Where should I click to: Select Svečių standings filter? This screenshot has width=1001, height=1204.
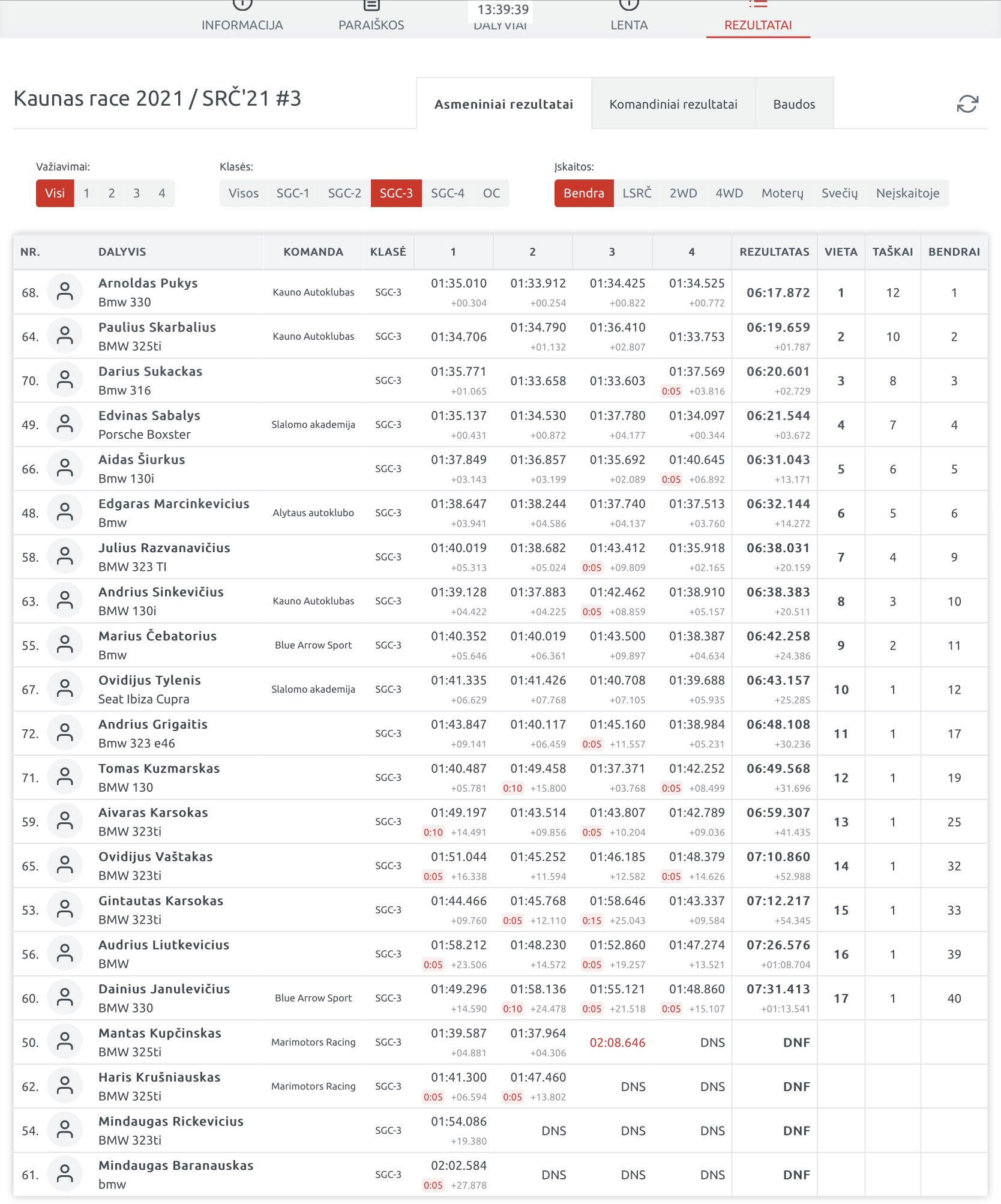pyautogui.click(x=840, y=193)
